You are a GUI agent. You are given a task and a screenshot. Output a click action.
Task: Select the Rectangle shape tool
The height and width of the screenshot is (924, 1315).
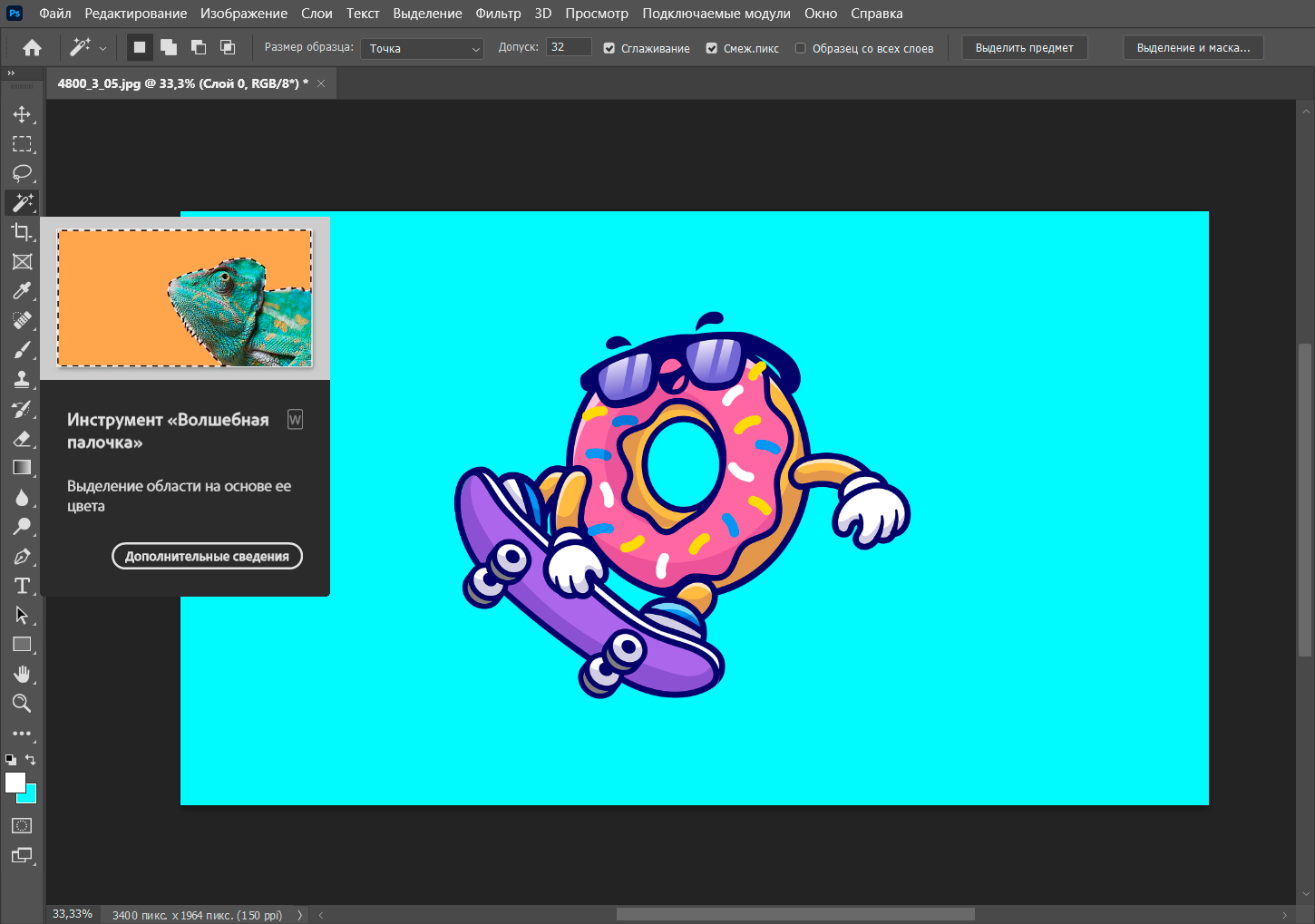pyautogui.click(x=22, y=645)
